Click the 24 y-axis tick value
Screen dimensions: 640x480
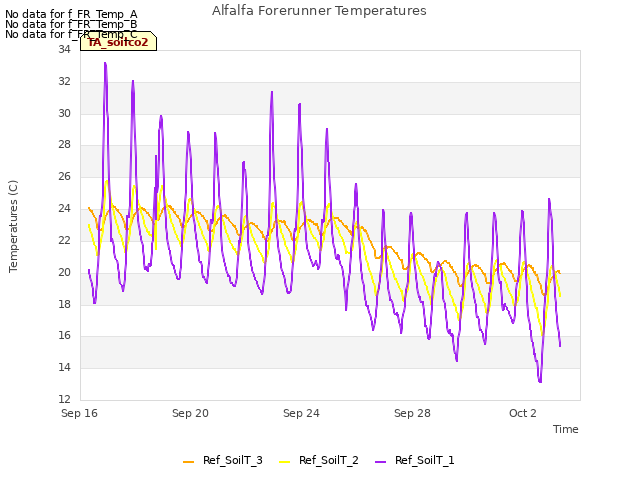[x=64, y=209]
